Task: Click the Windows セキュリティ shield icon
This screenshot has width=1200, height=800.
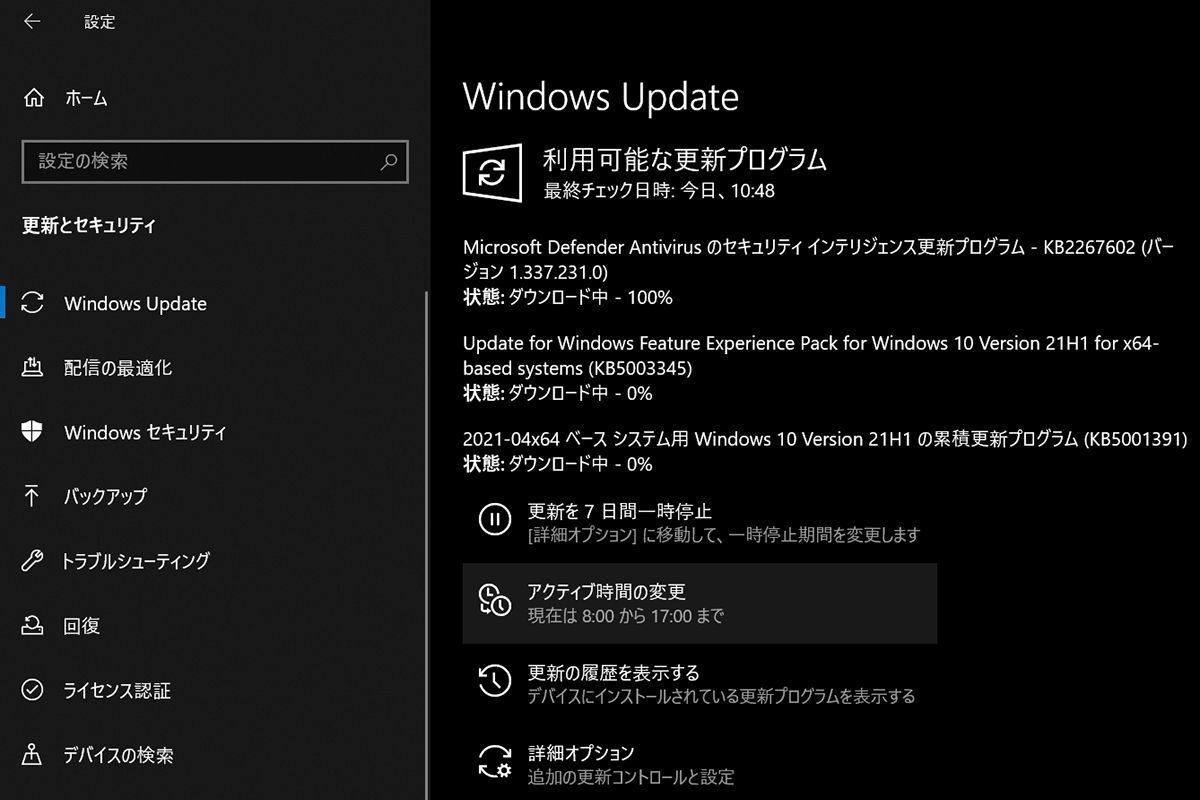Action: click(x=33, y=432)
